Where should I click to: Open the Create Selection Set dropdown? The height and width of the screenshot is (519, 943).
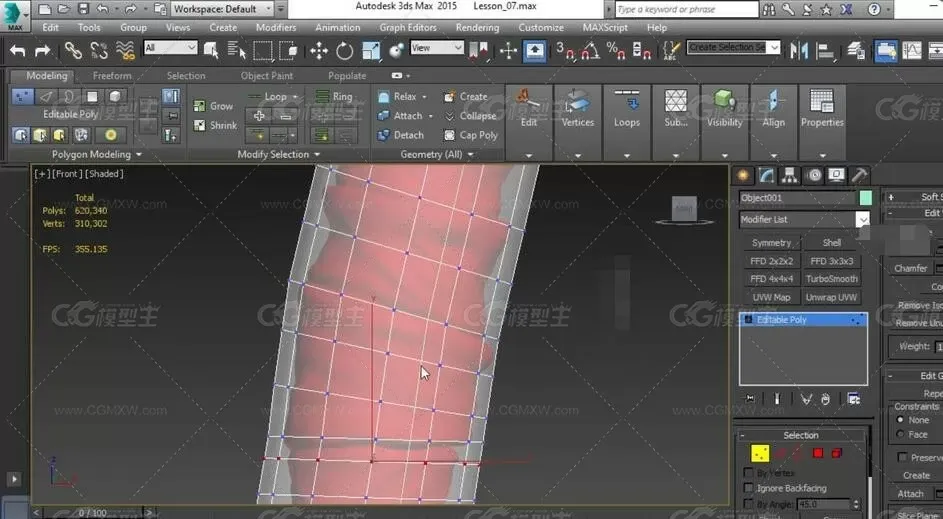coord(734,48)
